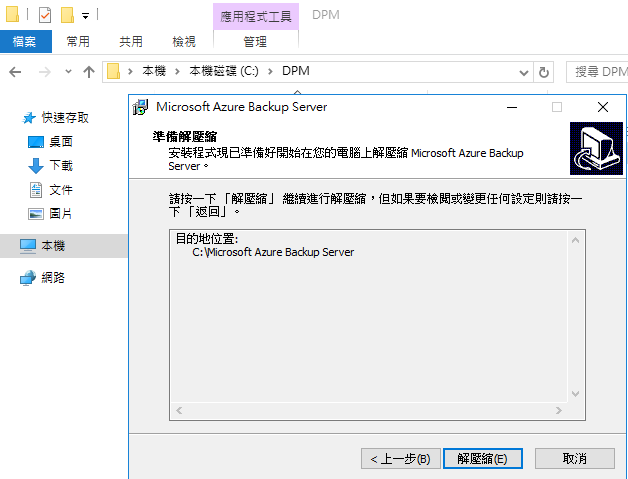
Task: Expand the chevron after 本機磁碟 (C:)
Action: point(270,71)
